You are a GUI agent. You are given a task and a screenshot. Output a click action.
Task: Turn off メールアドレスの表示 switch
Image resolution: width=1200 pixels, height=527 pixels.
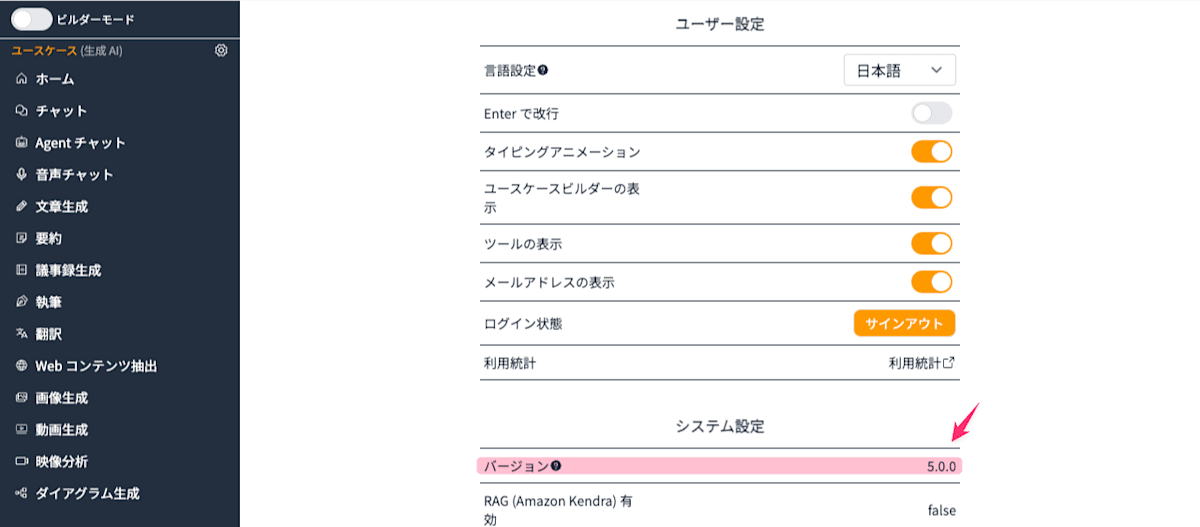(x=931, y=282)
